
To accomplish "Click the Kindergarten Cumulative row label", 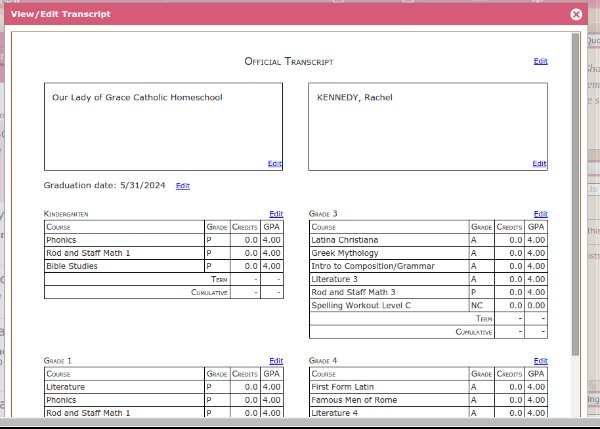I will coord(209,292).
